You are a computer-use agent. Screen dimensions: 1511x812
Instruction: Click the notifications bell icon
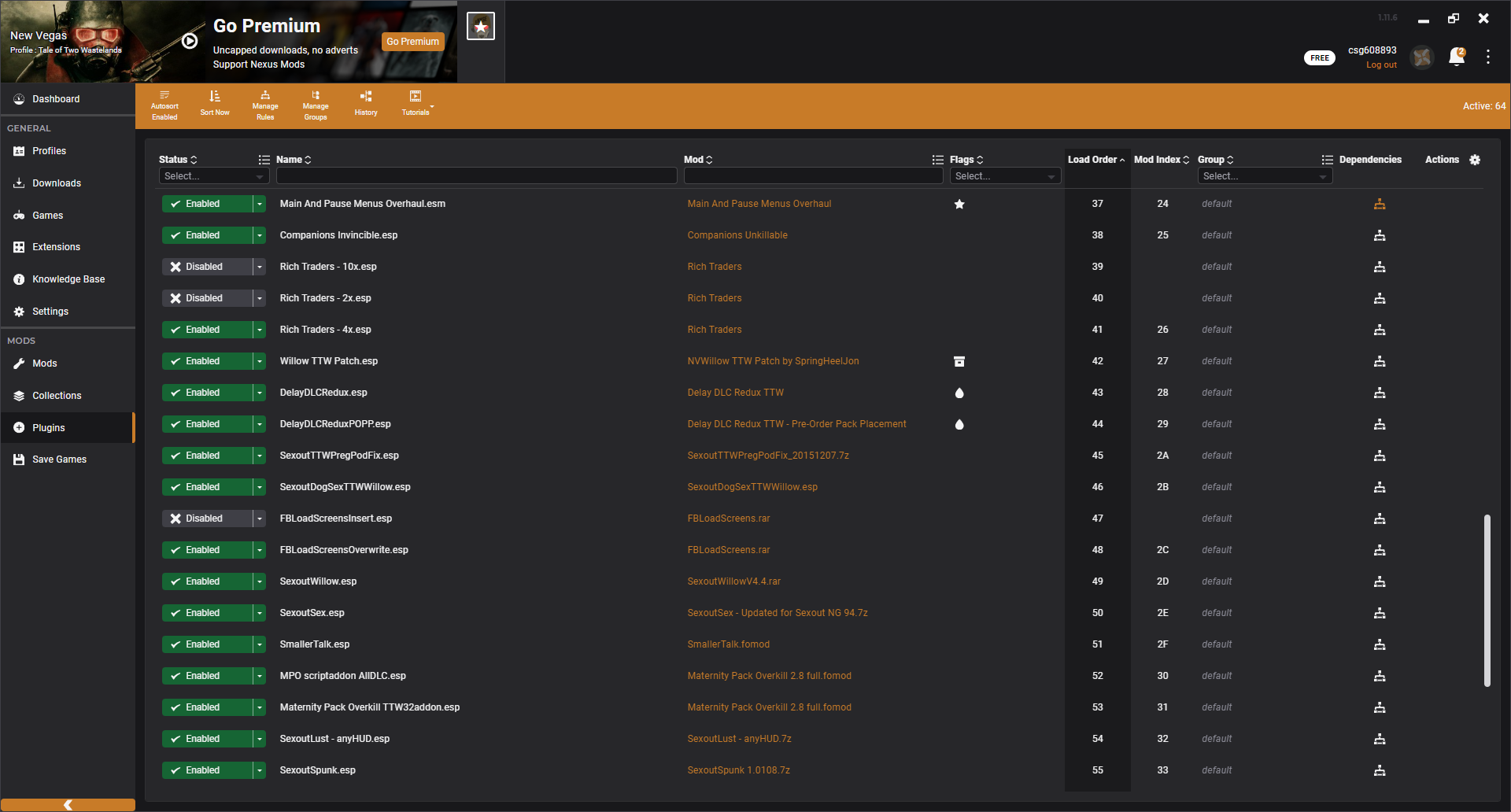1457,57
